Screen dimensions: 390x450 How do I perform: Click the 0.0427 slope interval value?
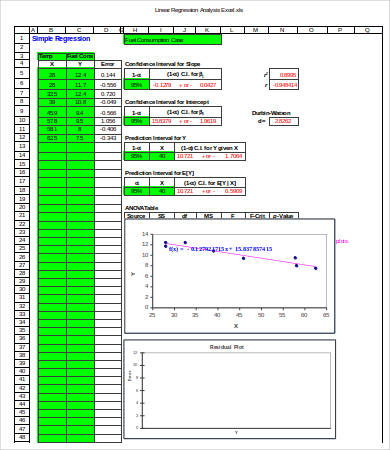pos(208,85)
